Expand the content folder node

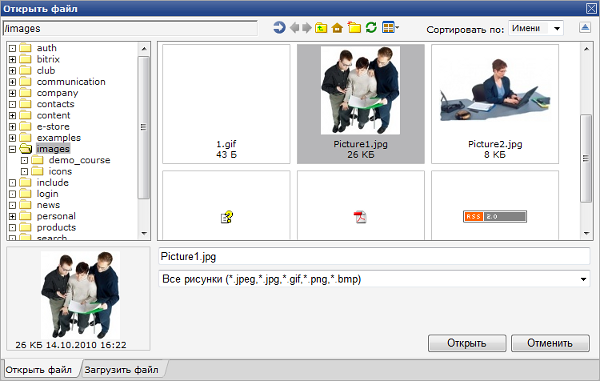pos(12,116)
